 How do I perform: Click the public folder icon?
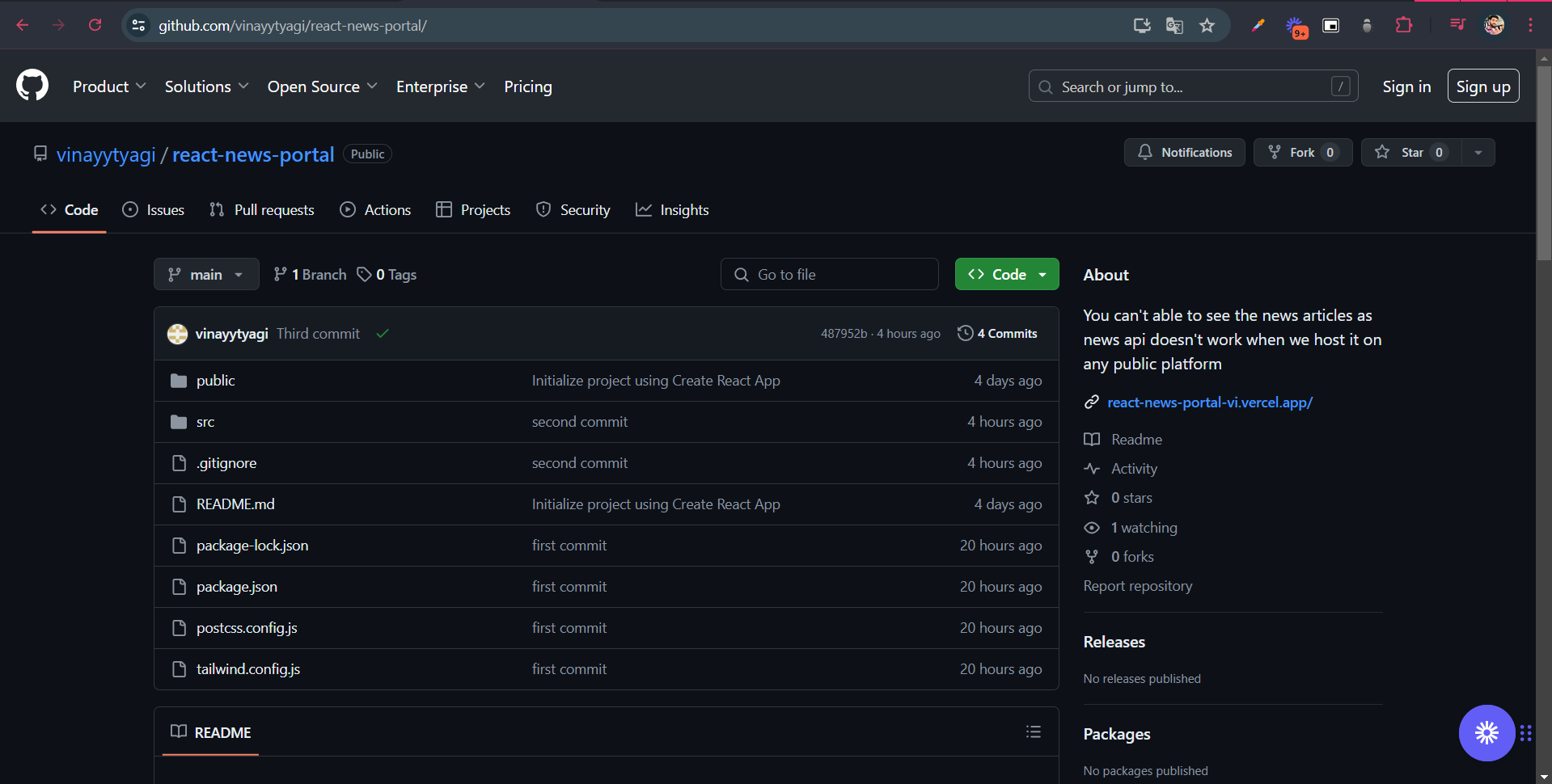coord(179,381)
